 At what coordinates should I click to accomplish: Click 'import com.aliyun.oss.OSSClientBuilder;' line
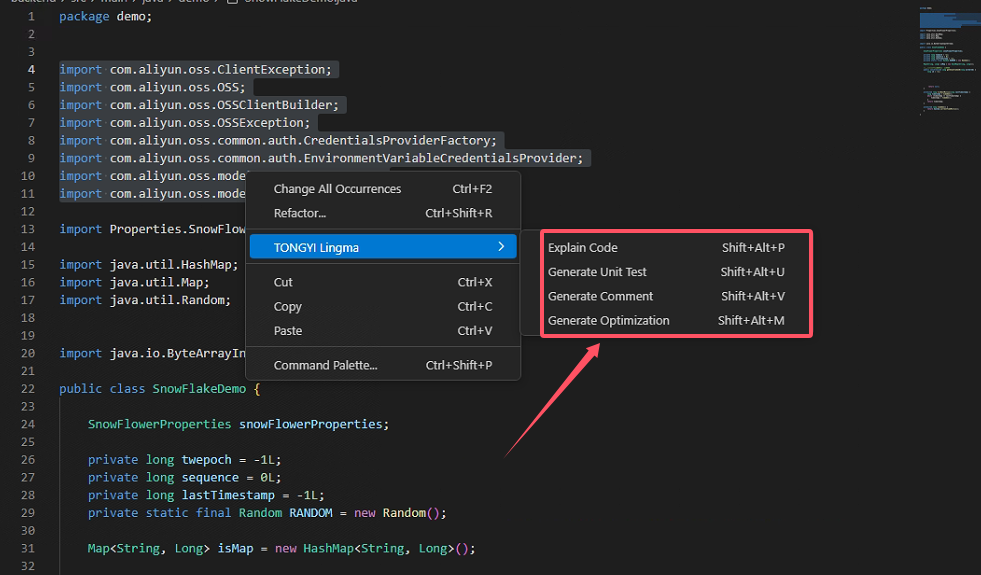(x=199, y=104)
